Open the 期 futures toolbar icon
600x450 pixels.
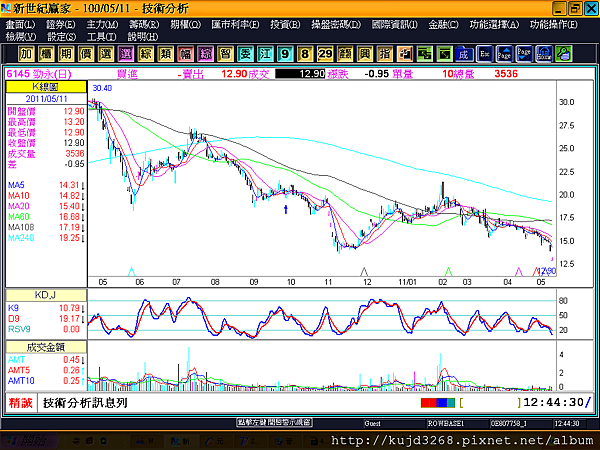66,54
